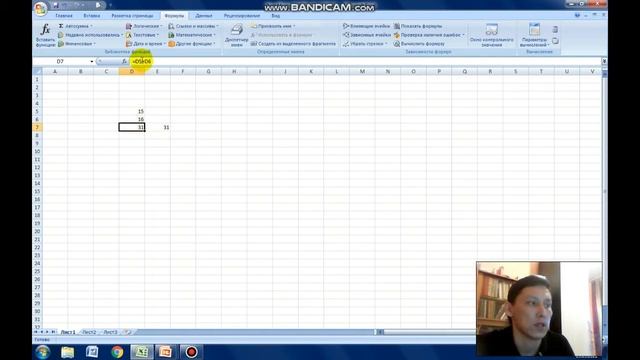Open the Math and Trig functions menu
This screenshot has height=360, width=640.
192,35
